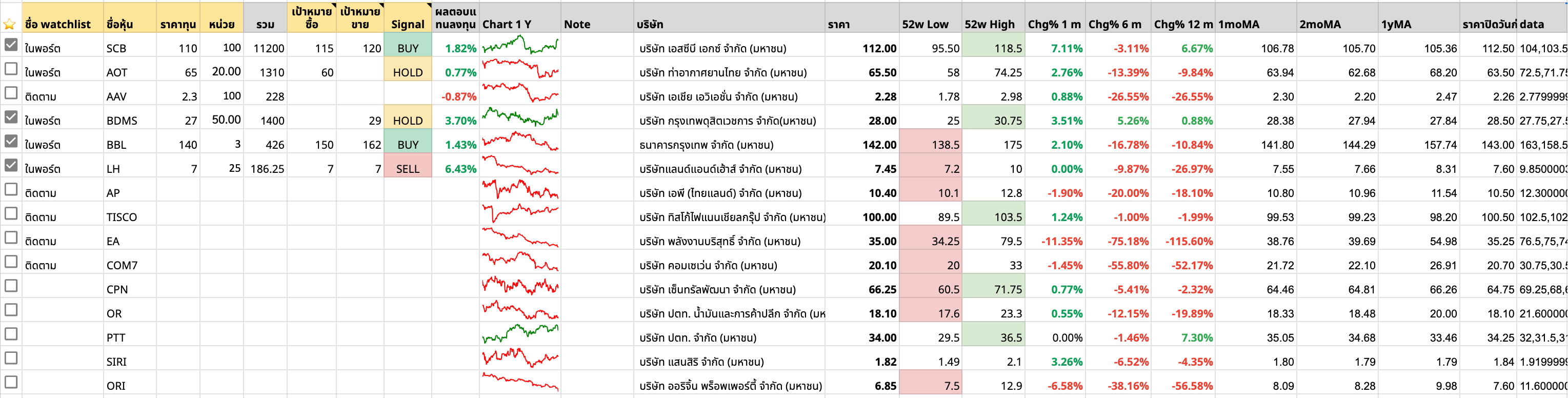Click the PTT green sparkline chart
Screen dimensions: 1568x398
click(x=520, y=333)
